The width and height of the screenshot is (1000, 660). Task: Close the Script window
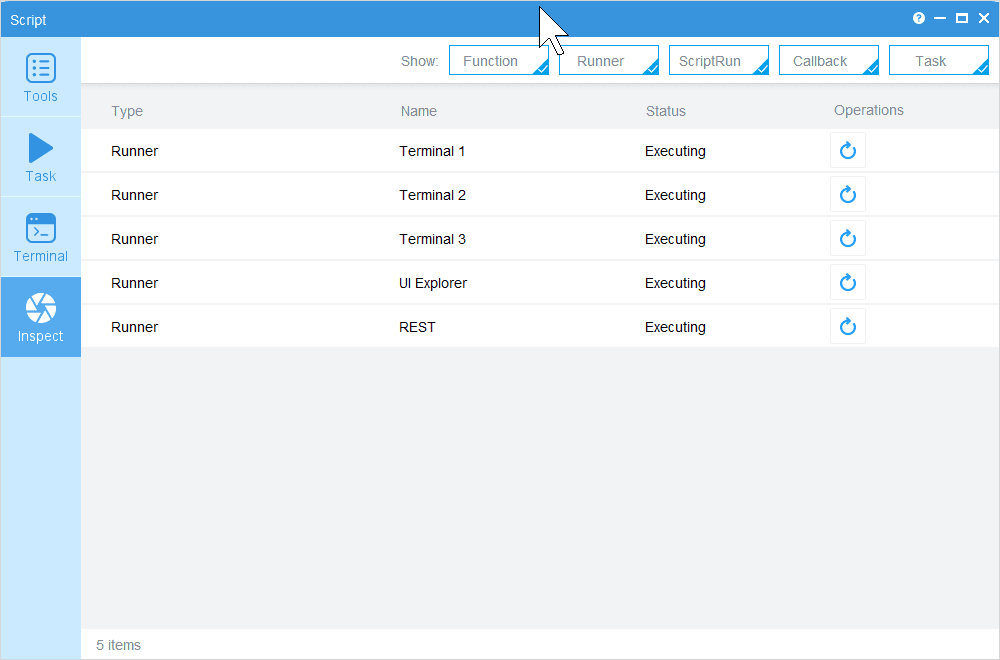pyautogui.click(x=983, y=18)
